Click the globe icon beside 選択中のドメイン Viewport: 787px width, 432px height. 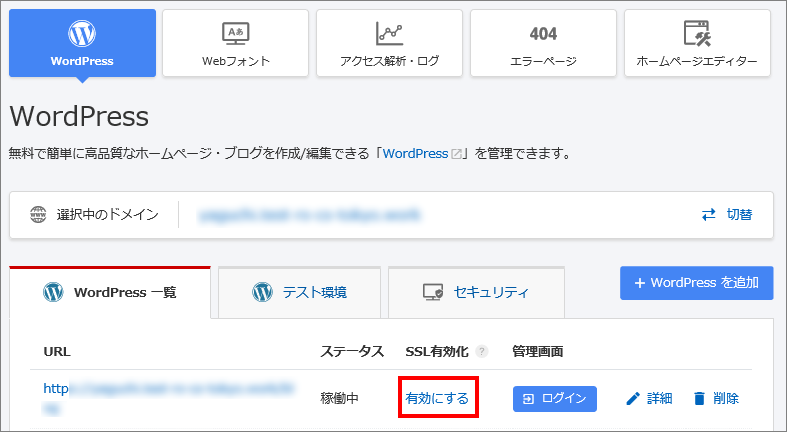(38, 215)
